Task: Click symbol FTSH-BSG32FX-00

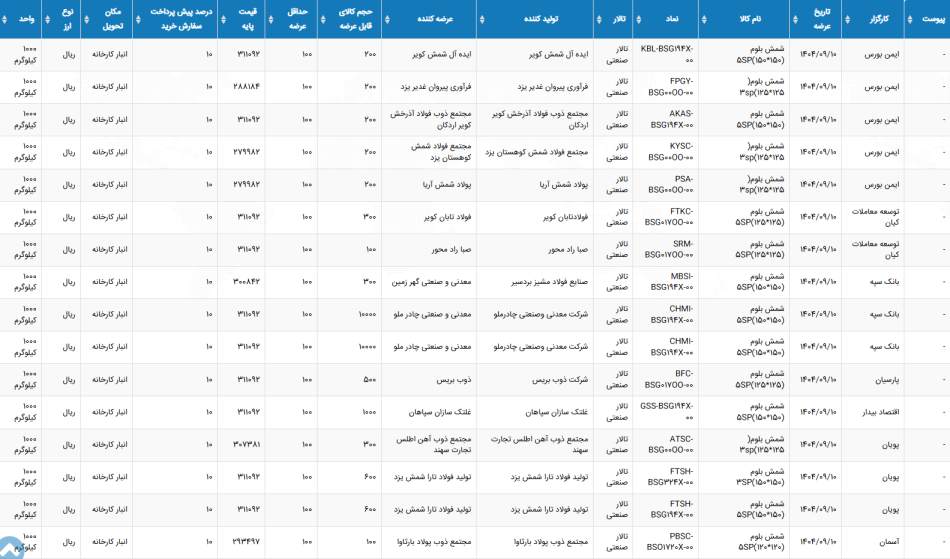Action: pyautogui.click(x=671, y=477)
